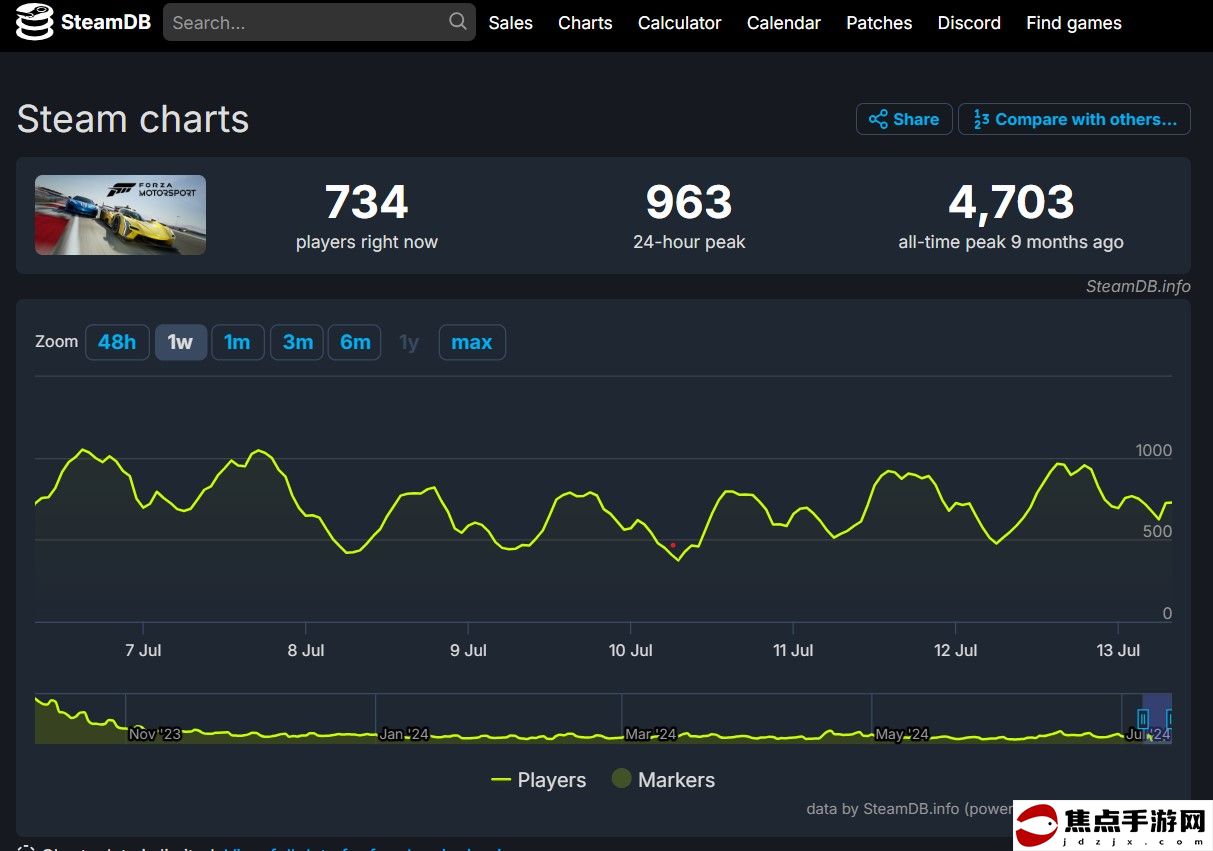Click the Jan '24 navigator label

click(404, 734)
